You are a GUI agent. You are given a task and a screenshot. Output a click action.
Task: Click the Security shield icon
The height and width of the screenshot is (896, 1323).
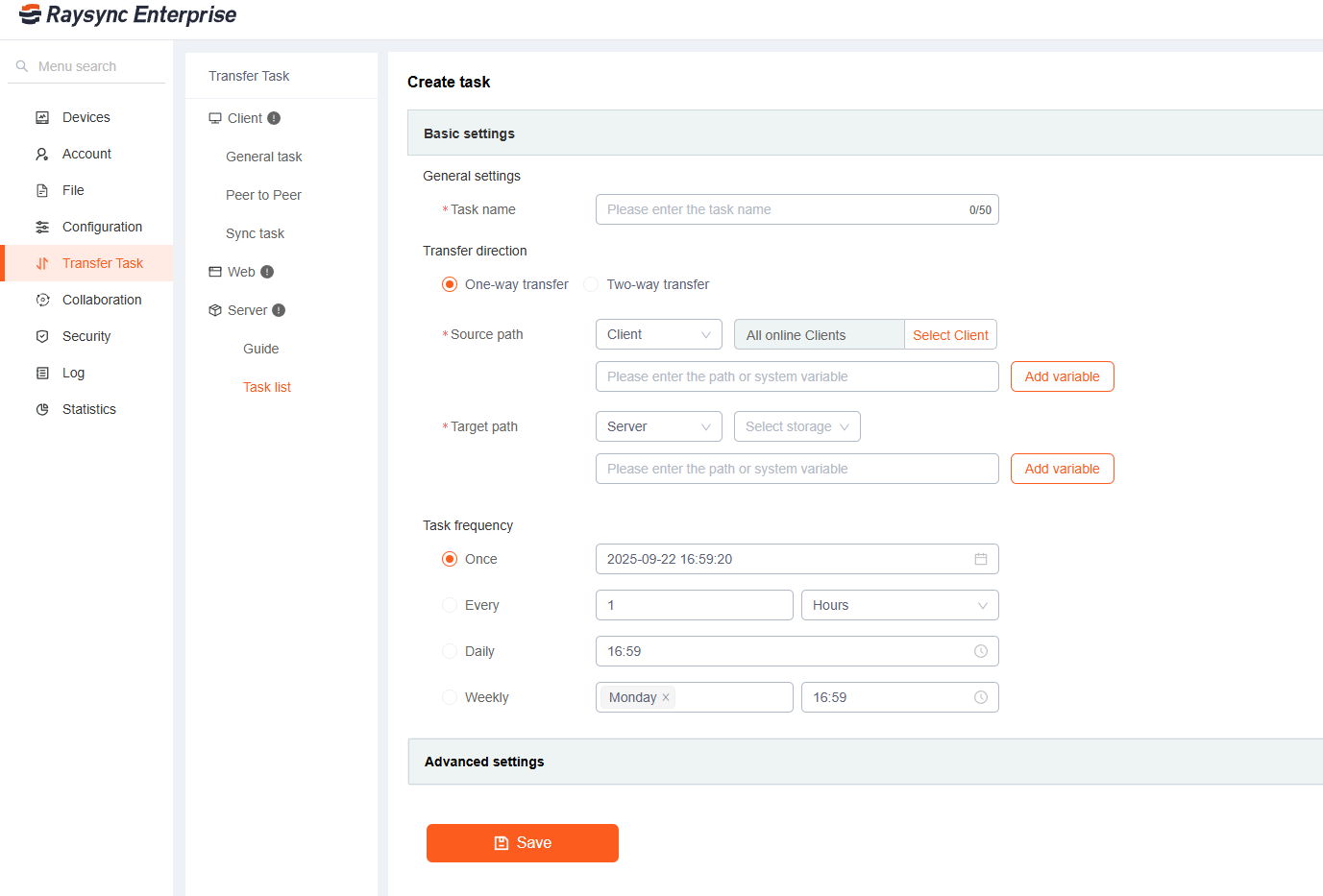click(42, 336)
